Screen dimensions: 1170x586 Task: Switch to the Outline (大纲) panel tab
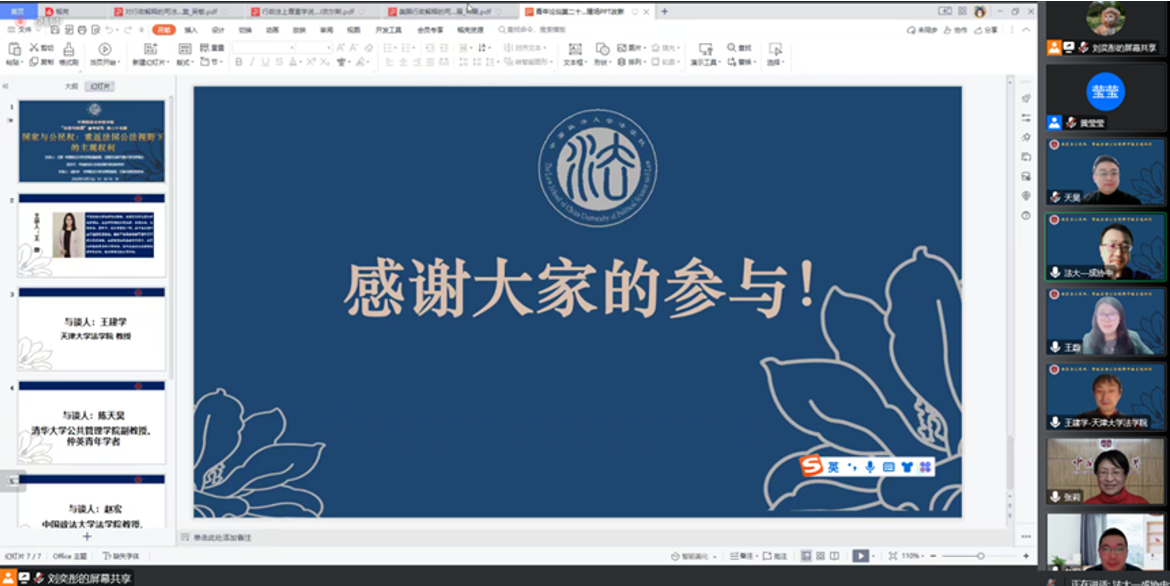71,86
